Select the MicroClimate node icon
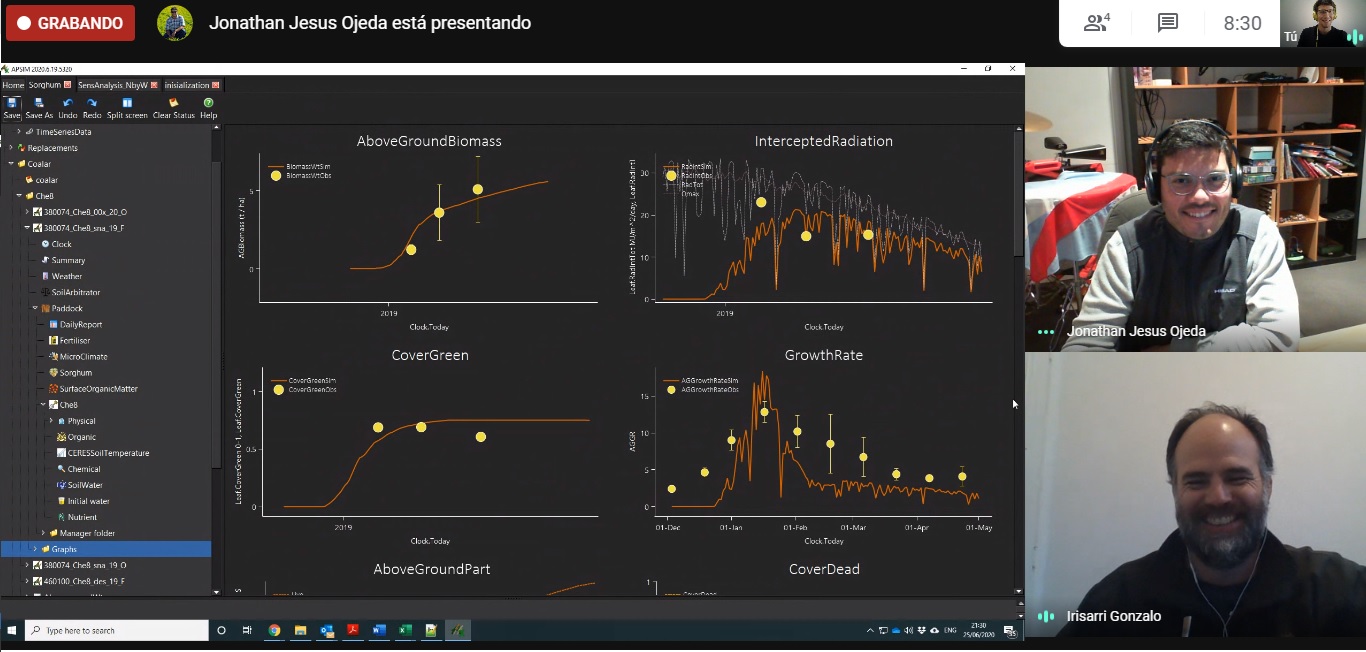The width and height of the screenshot is (1366, 652). [53, 356]
